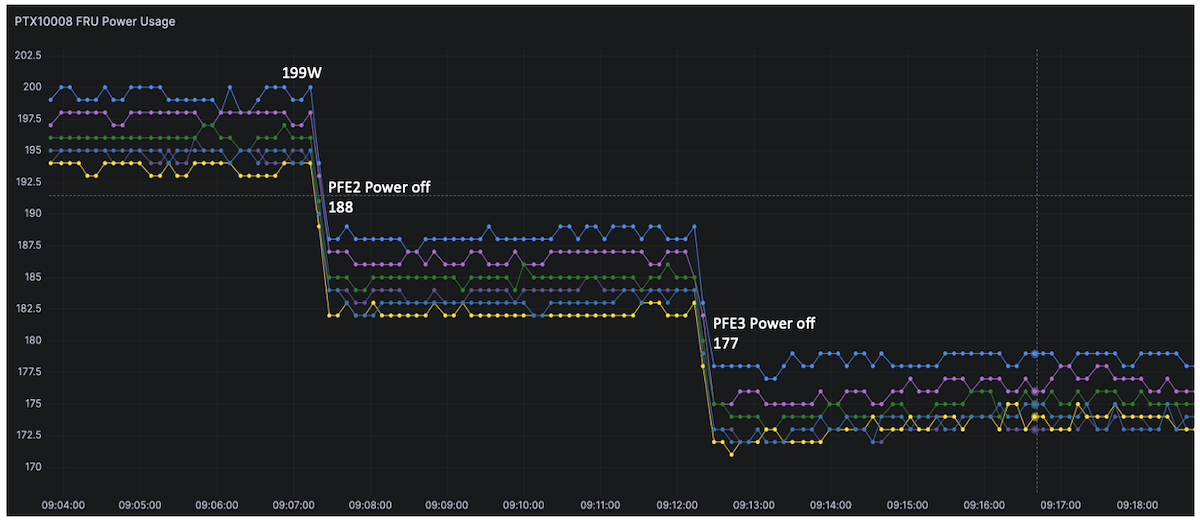Open the PTX10008 FRU Power Usage panel title
Screen dimensions: 1200x521
pos(95,21)
